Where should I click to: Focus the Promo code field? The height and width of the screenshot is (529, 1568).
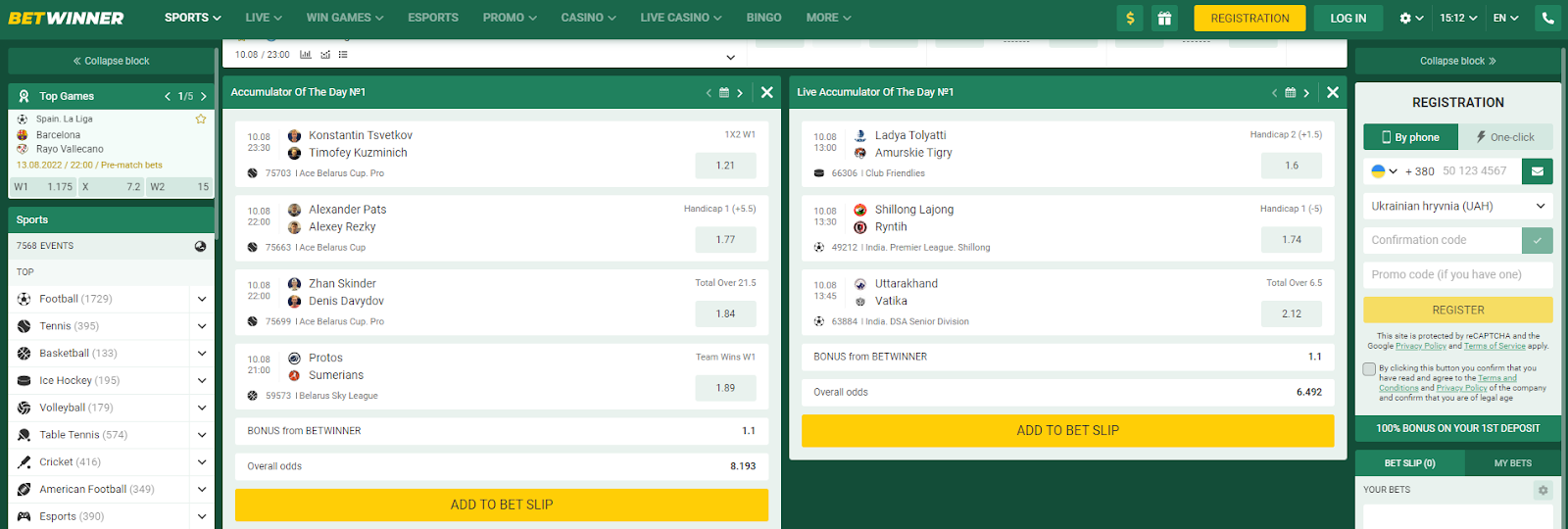tap(1458, 274)
